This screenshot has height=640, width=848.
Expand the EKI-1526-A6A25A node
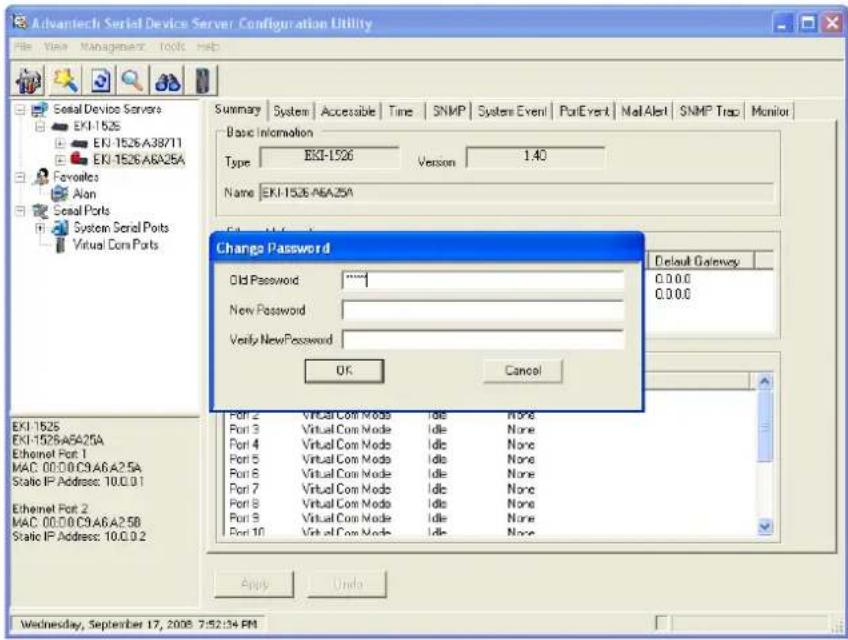(x=60, y=160)
